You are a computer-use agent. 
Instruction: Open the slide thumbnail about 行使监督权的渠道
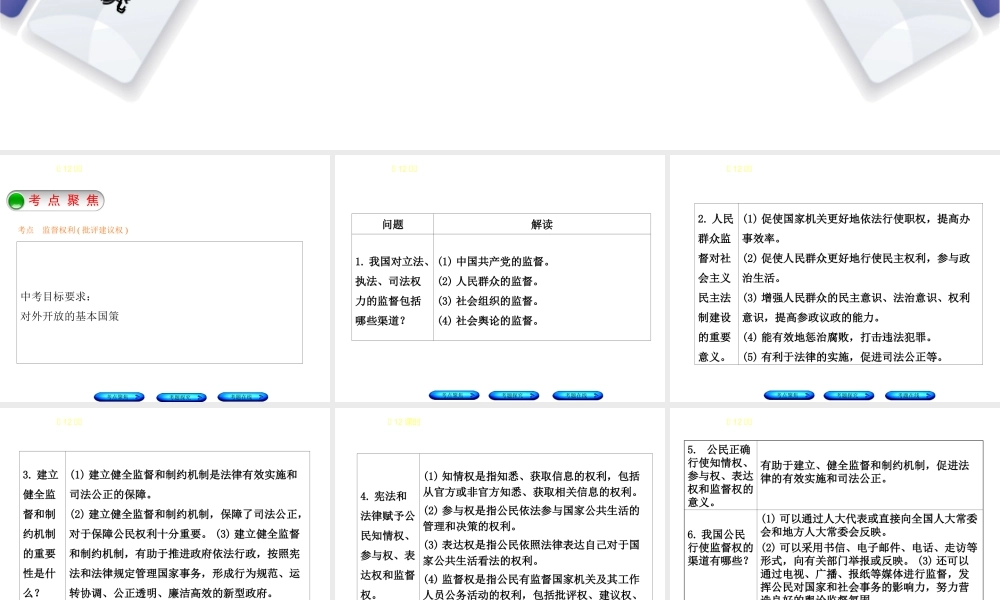(x=835, y=504)
